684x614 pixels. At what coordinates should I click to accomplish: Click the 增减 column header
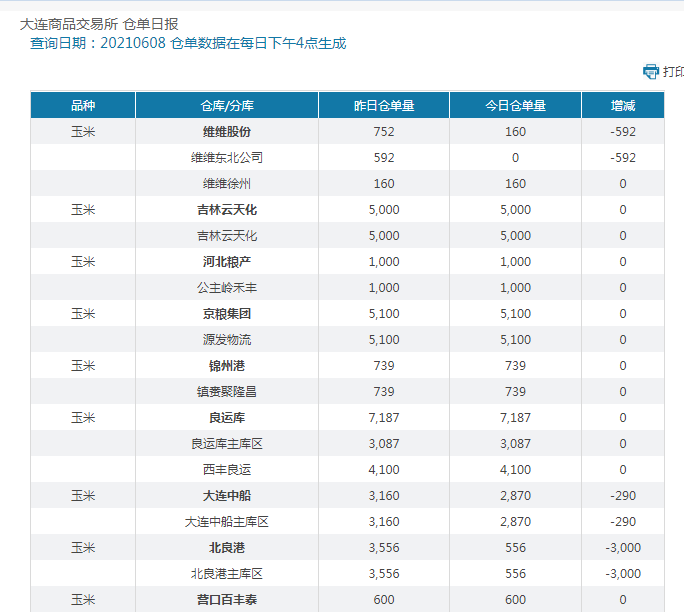(x=623, y=105)
